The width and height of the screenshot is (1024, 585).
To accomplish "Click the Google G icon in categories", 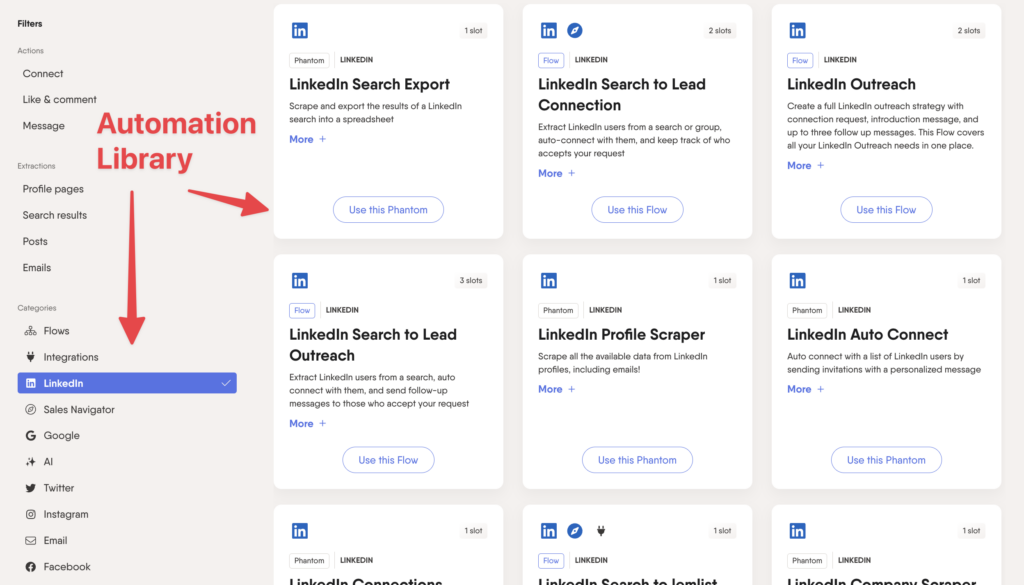I will (x=31, y=435).
